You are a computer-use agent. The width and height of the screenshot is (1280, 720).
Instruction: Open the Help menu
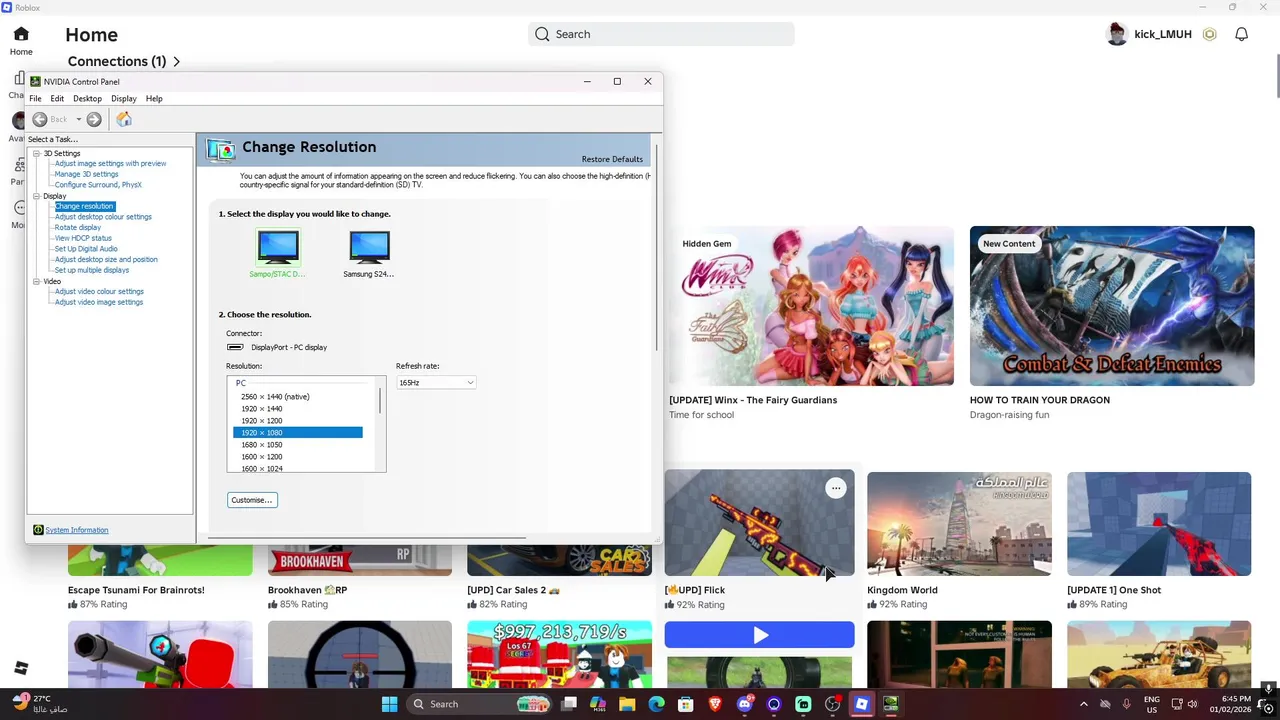click(154, 99)
